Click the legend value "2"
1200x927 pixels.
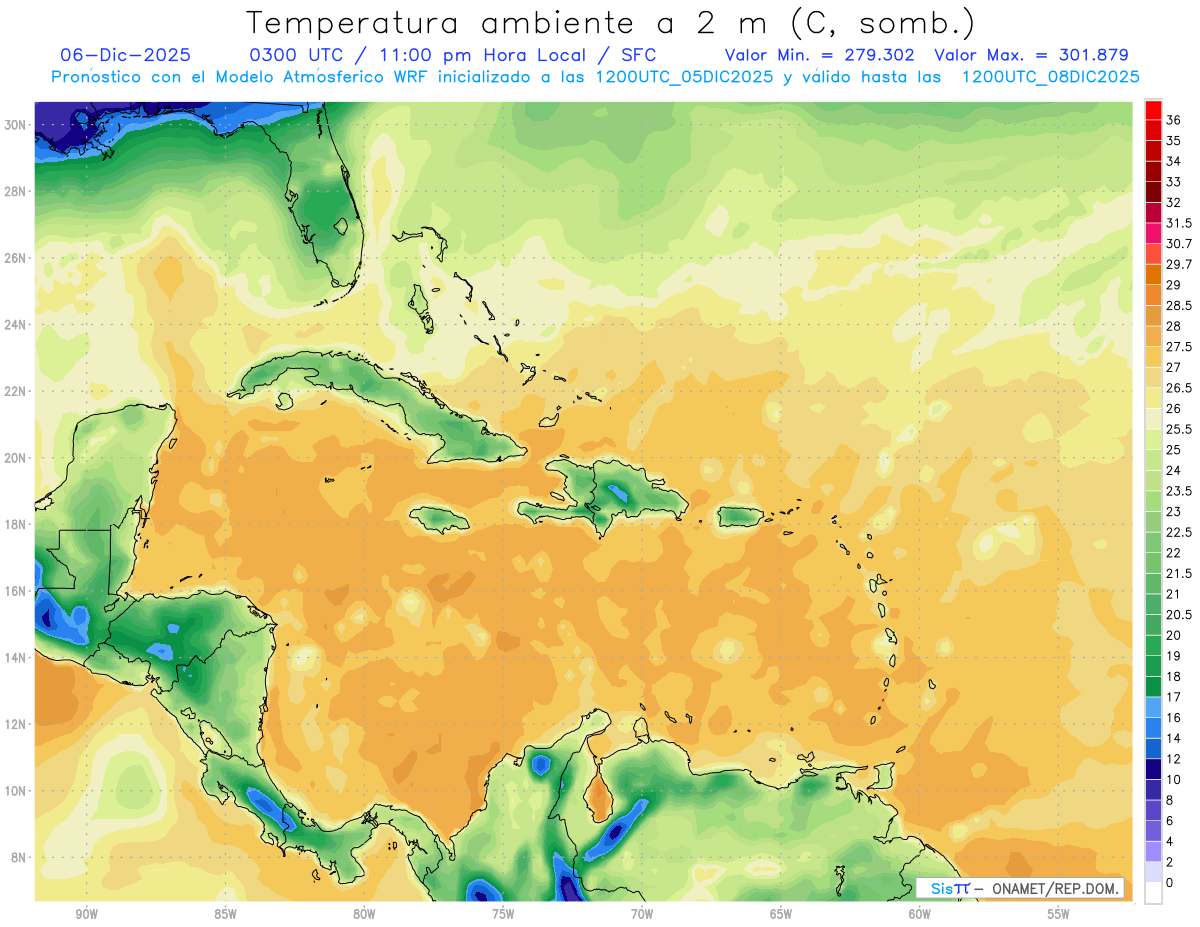1170,862
